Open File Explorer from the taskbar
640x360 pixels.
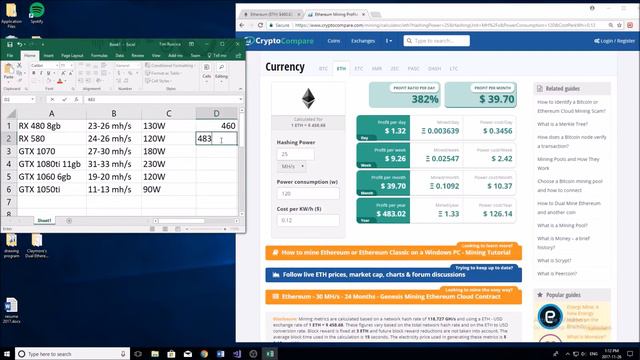pos(155,354)
